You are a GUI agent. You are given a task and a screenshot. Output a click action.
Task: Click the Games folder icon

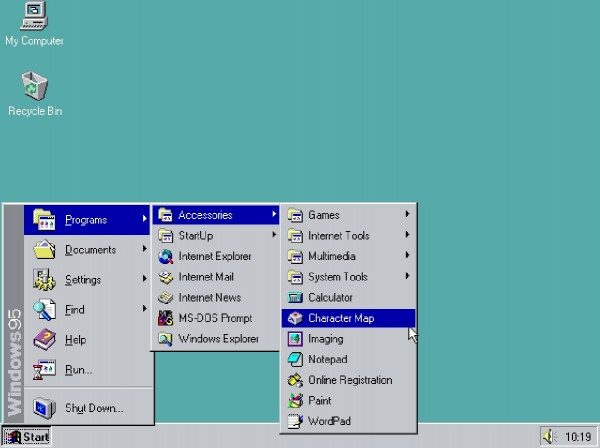(x=295, y=215)
